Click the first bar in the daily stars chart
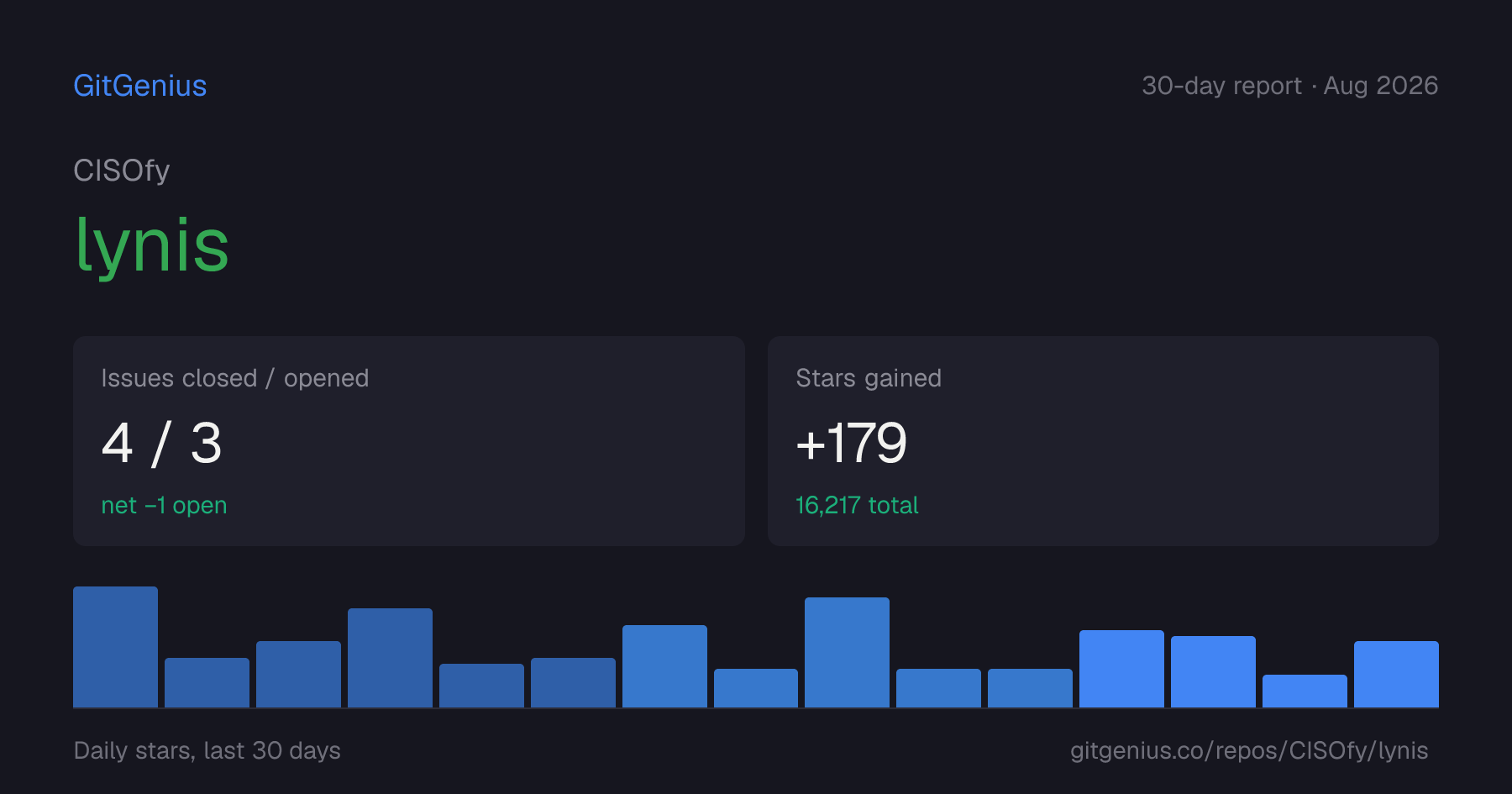Image resolution: width=1512 pixels, height=794 pixels. [x=115, y=647]
